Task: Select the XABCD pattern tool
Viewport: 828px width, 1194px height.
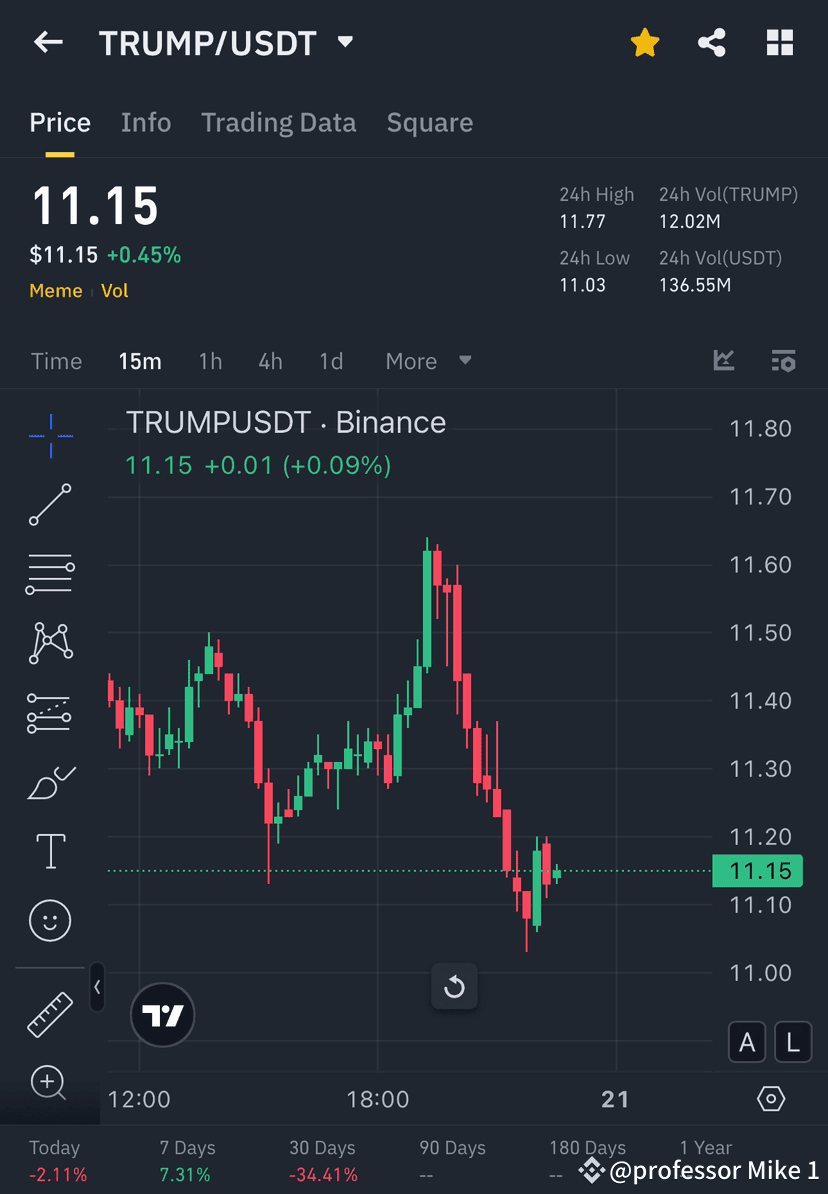Action: pos(50,643)
